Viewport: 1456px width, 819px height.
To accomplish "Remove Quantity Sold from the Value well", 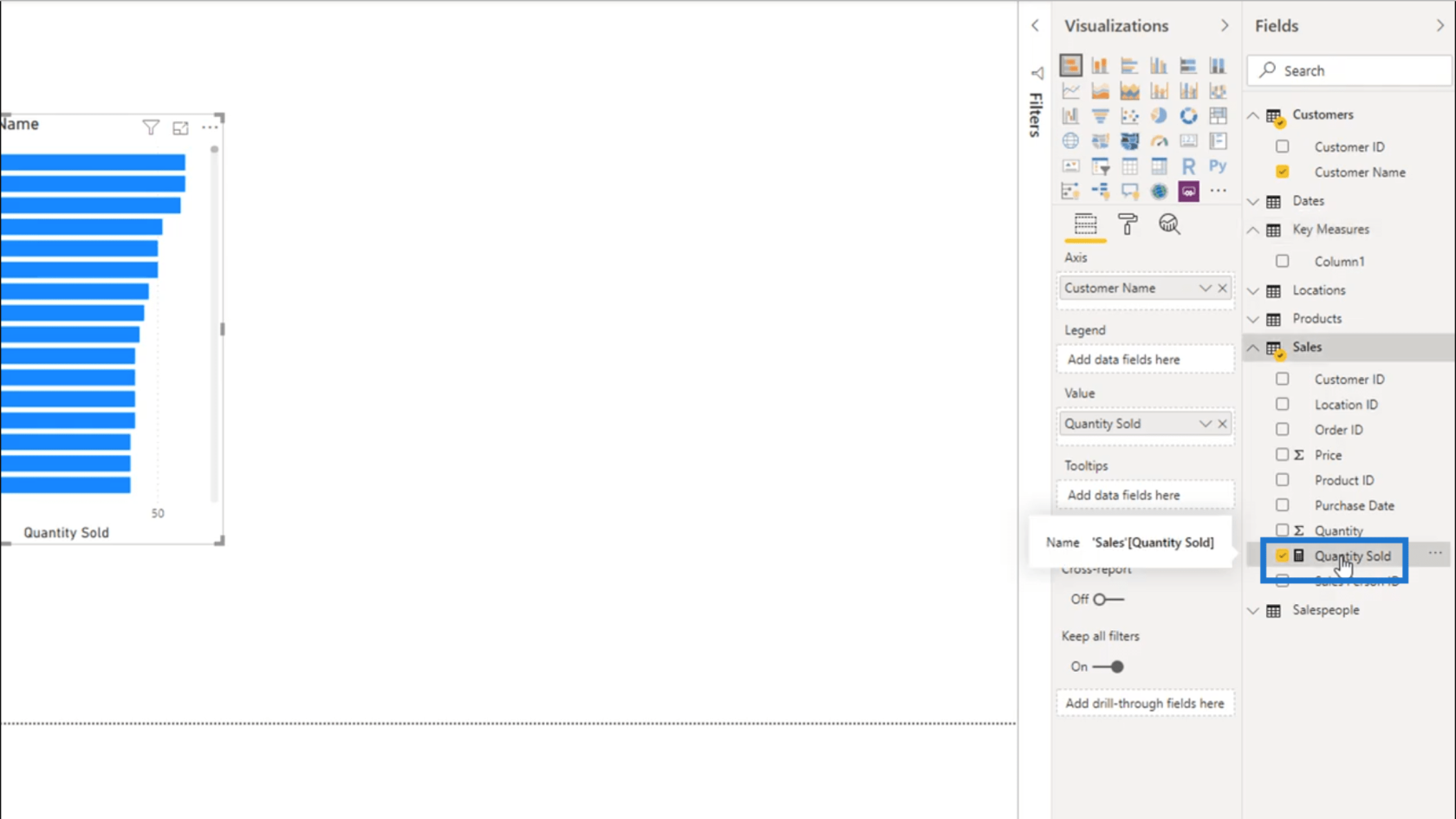I will [1222, 423].
